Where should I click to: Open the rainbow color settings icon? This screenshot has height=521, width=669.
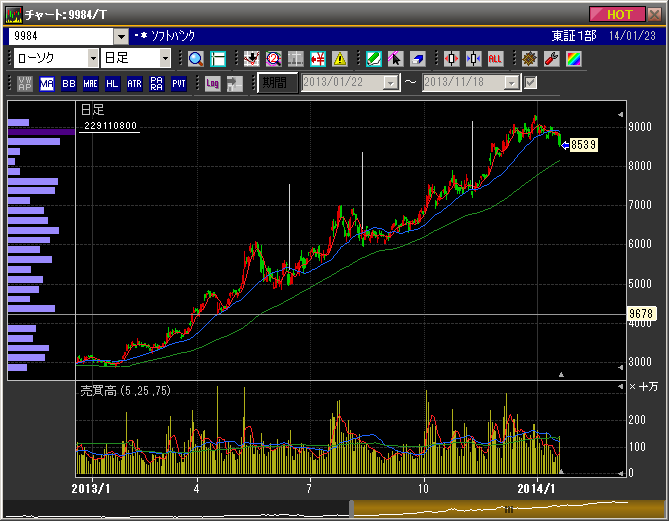tap(573, 58)
